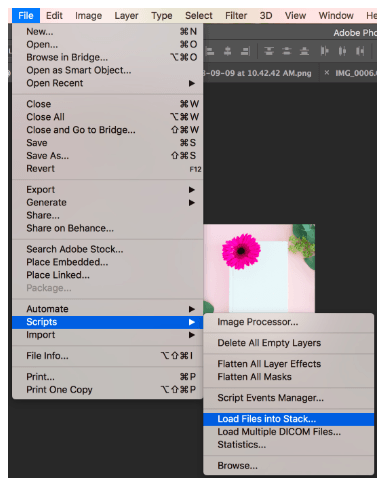Run Delete All Empty Layers script

(288, 343)
